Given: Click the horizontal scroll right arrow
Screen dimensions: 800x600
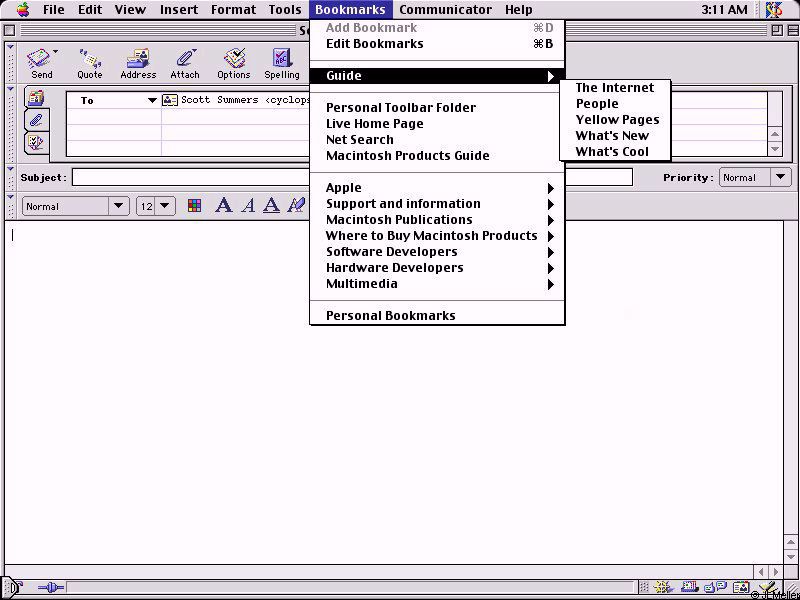Looking at the screenshot, I should point(776,572).
